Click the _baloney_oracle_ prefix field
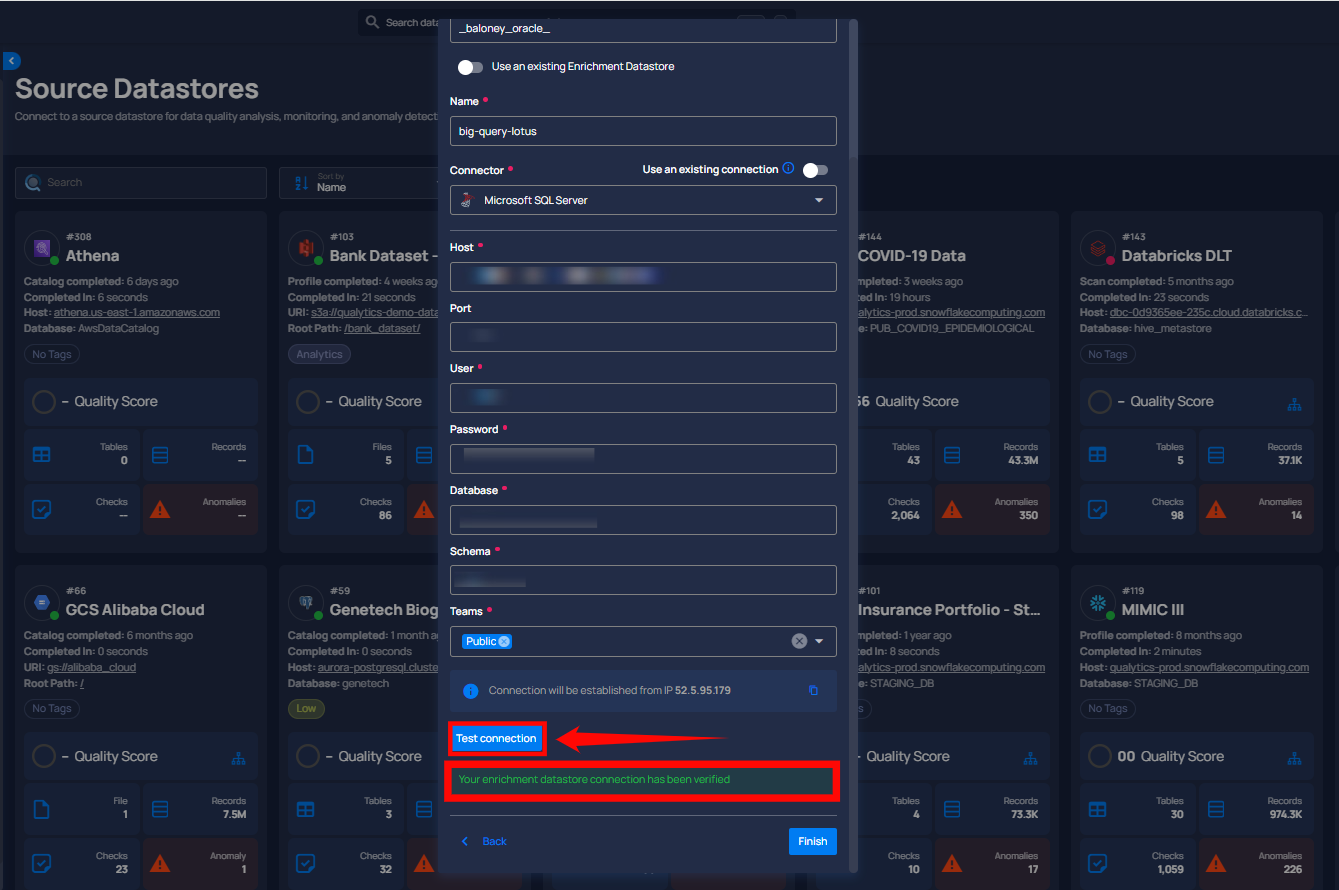1339x890 pixels. (643, 29)
